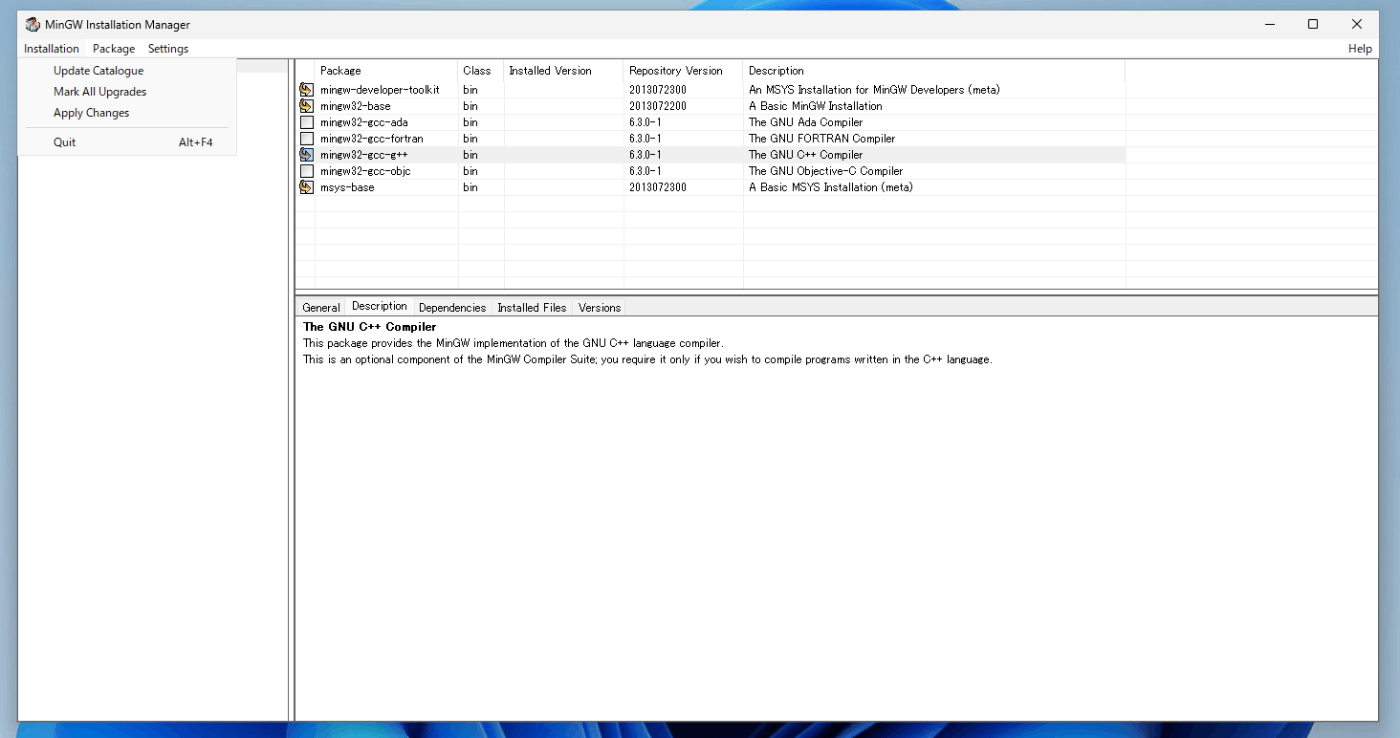Switch to the Installed Files tab
This screenshot has width=1400, height=738.
click(532, 307)
